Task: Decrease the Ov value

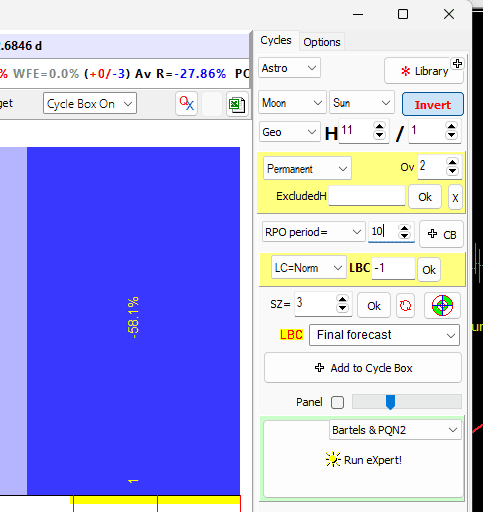Action: tap(452, 170)
